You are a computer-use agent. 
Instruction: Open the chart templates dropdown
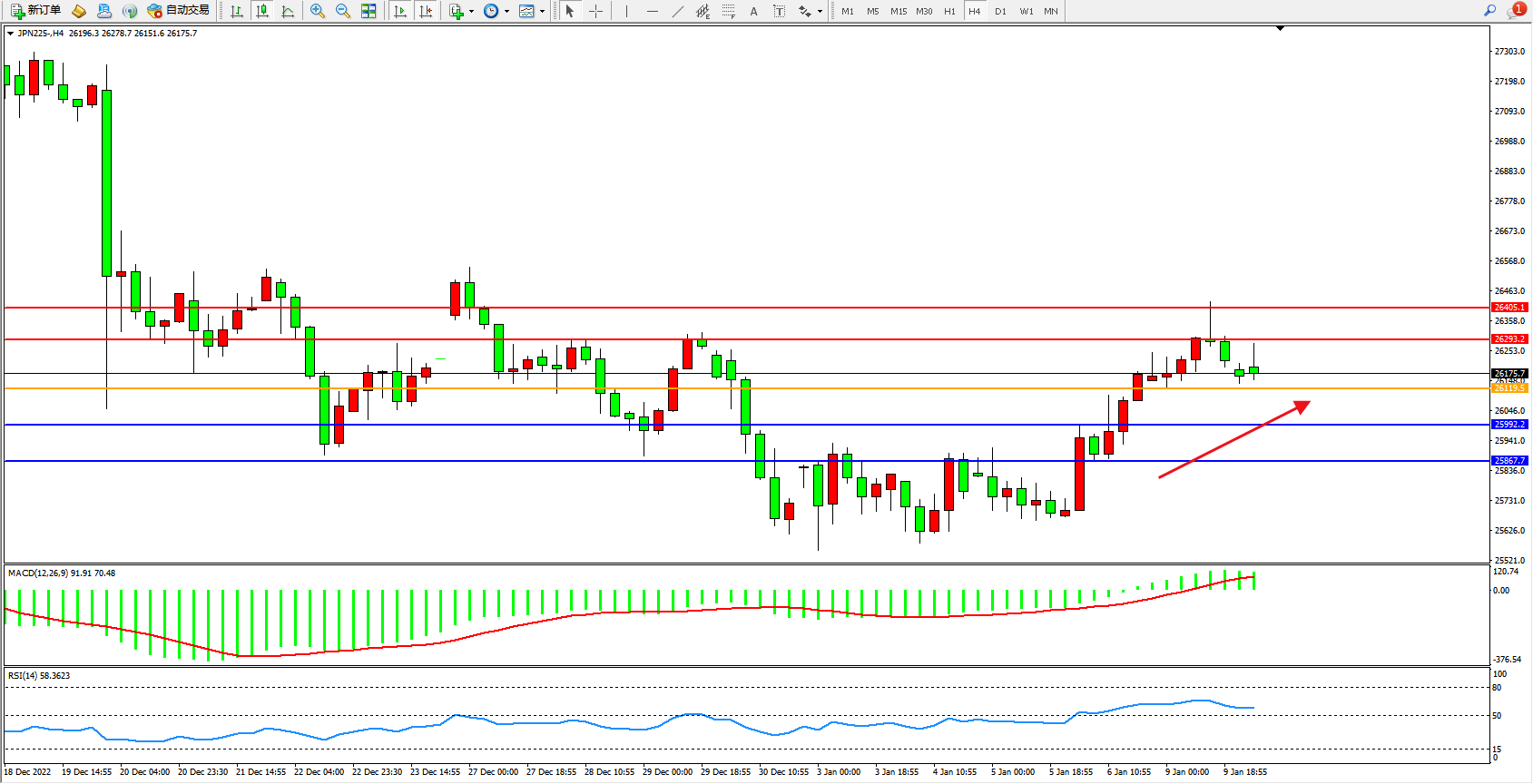click(542, 12)
